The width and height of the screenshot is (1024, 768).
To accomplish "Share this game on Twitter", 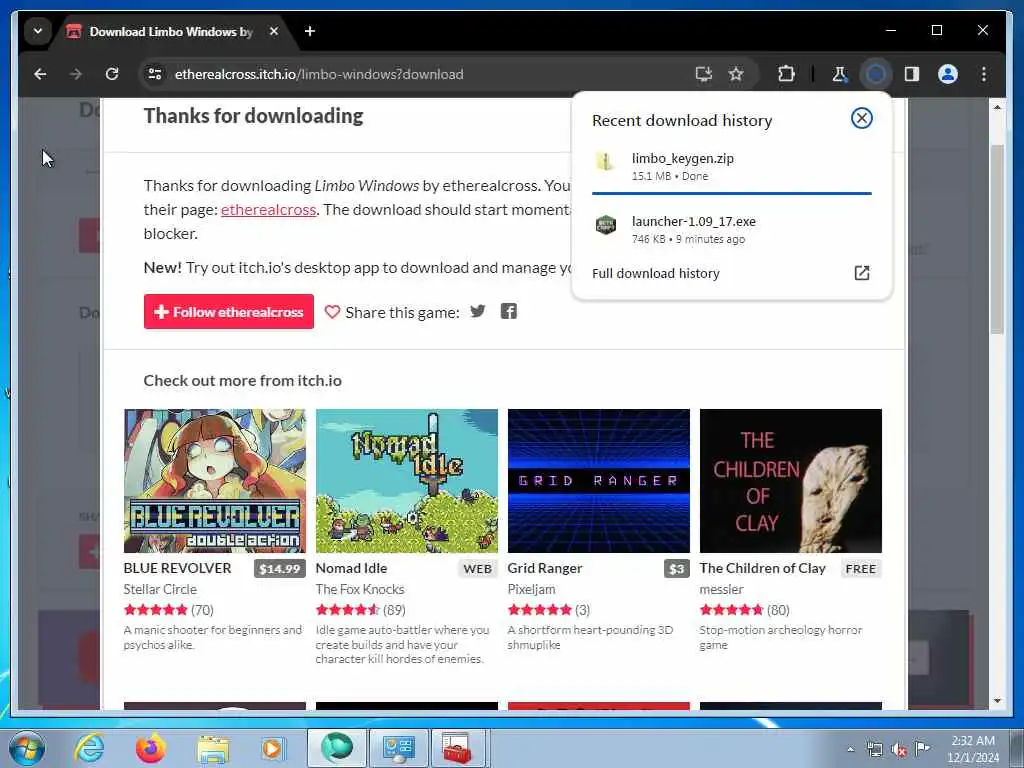I will point(478,312).
